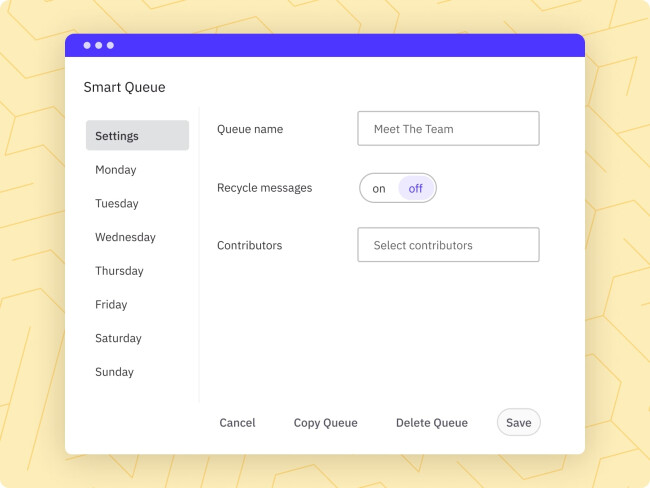Click the leftmost dot in purple title bar
Viewport: 650px width, 488px height.
click(x=87, y=46)
